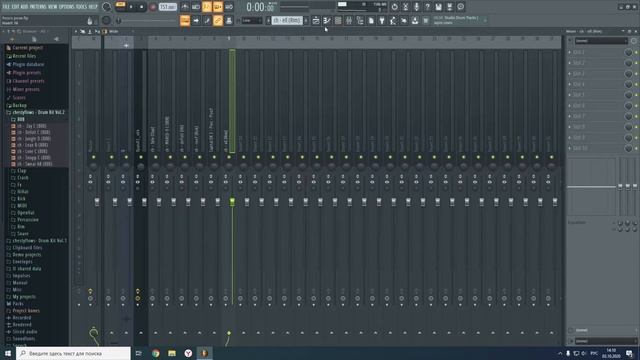Start playback with the play button
This screenshot has height=360, width=640.
click(x=131, y=7)
